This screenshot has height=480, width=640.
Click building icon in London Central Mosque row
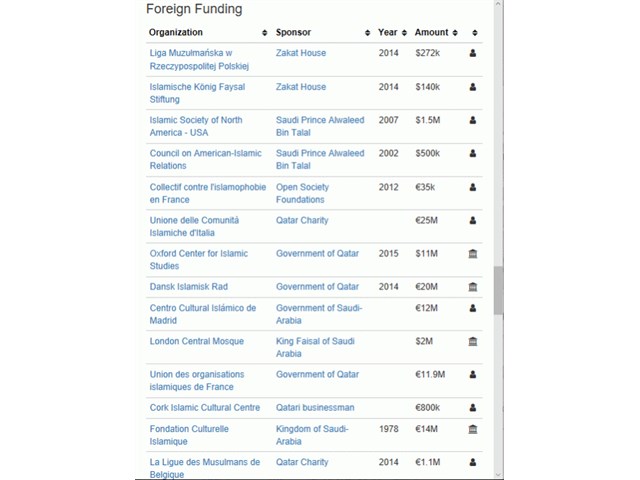(473, 341)
